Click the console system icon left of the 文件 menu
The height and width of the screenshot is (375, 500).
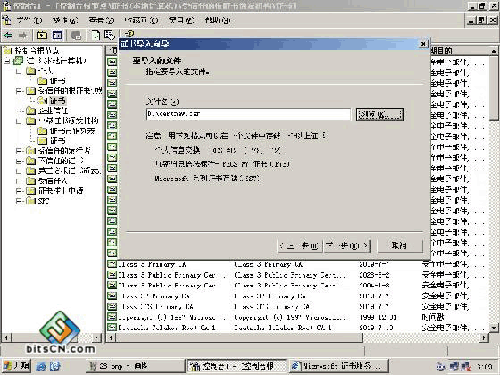(x=7, y=20)
